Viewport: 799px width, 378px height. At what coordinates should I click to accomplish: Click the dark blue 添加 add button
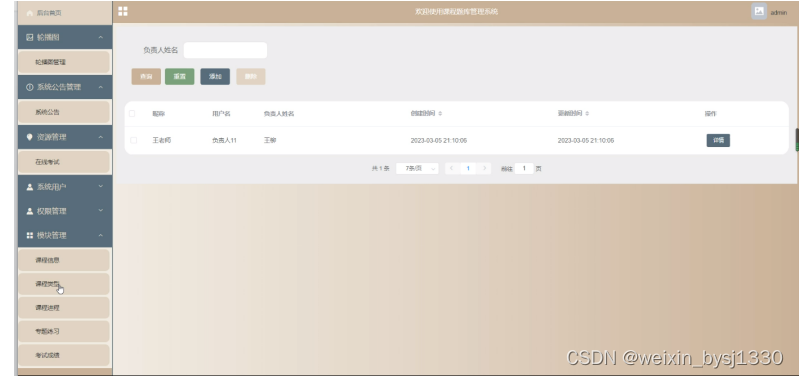215,76
